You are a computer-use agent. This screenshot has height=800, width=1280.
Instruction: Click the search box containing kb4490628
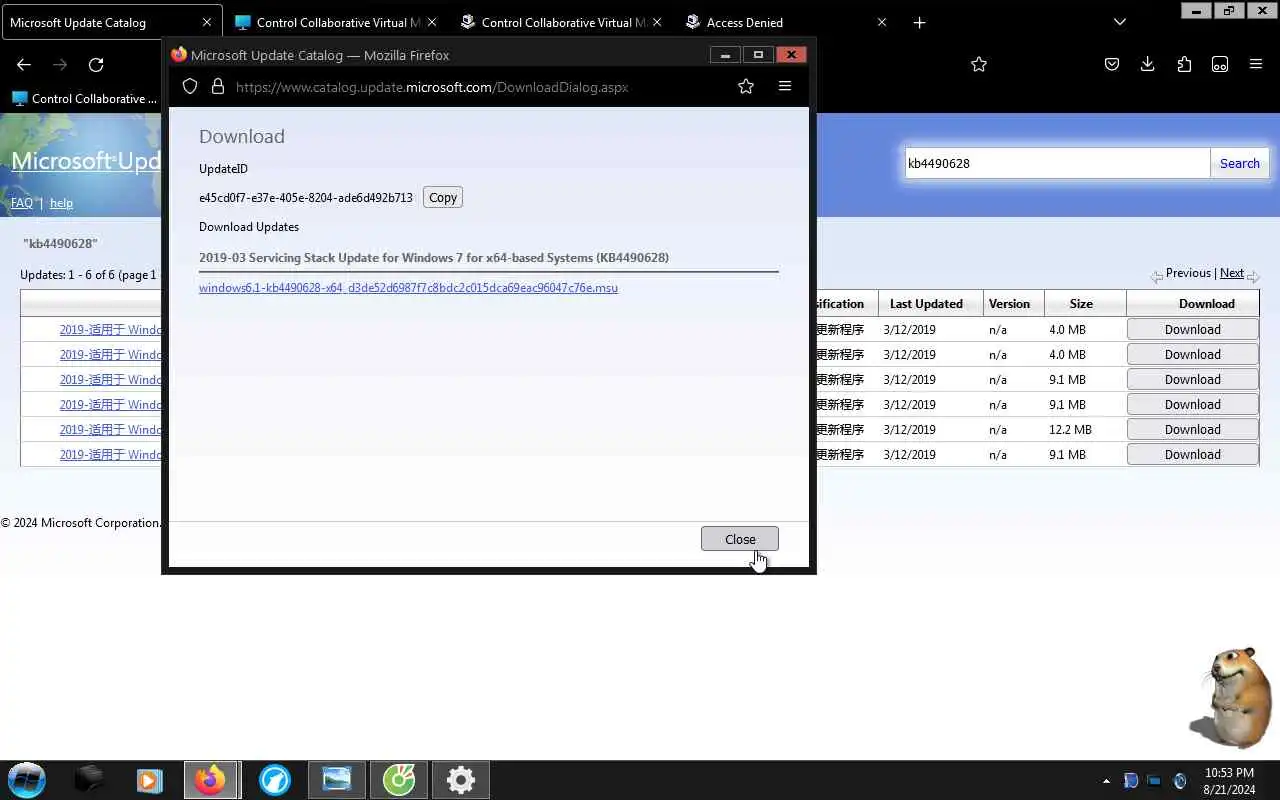coord(1057,163)
